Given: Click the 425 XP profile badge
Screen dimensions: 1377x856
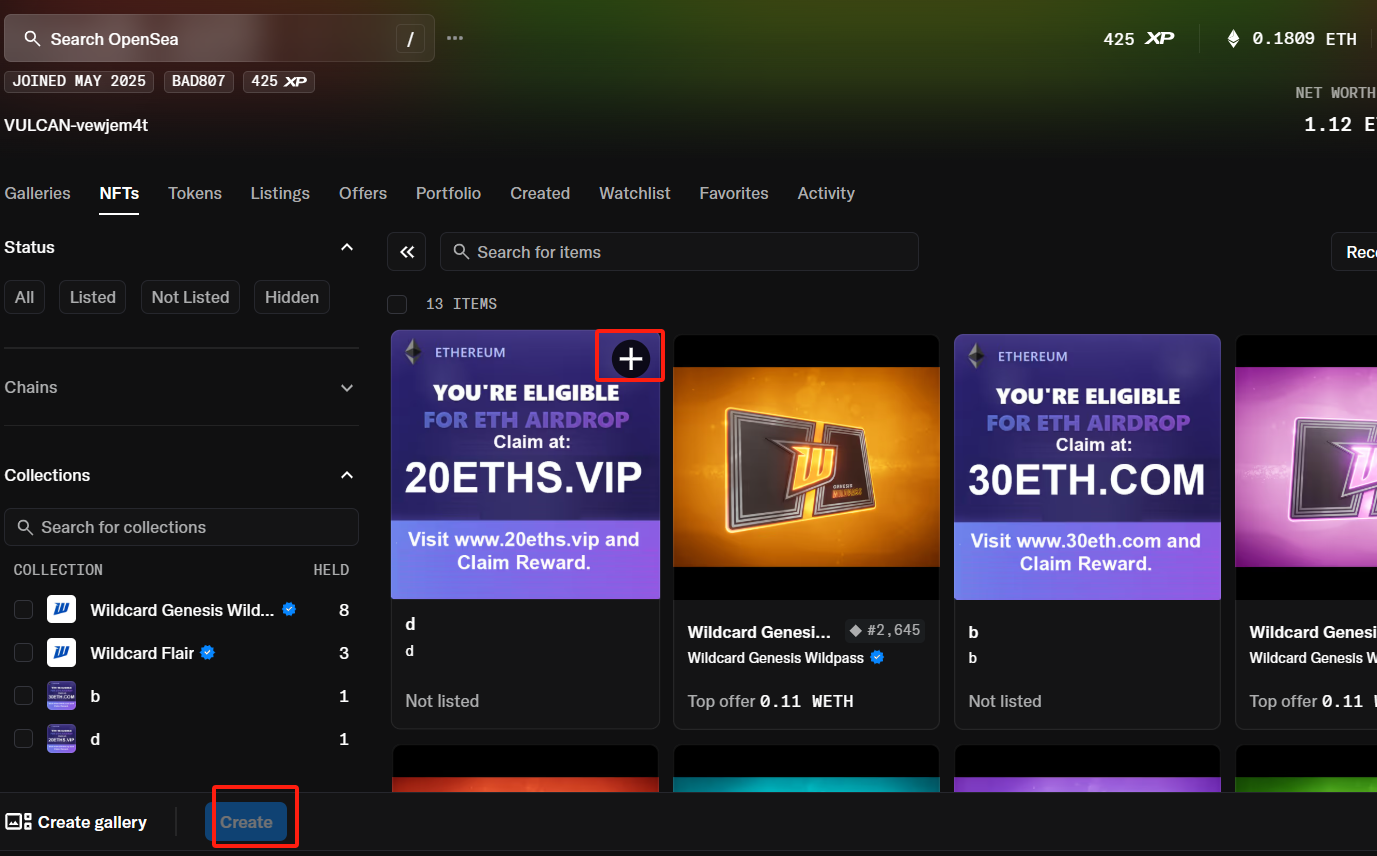Looking at the screenshot, I should coord(279,81).
